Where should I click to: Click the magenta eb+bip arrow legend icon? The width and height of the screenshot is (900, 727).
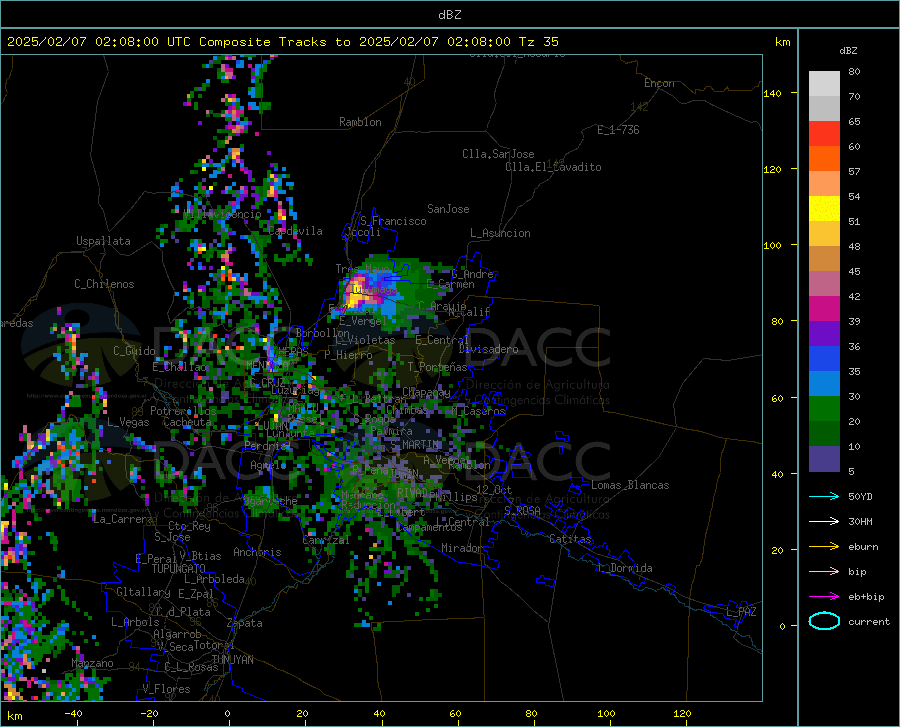[x=824, y=597]
